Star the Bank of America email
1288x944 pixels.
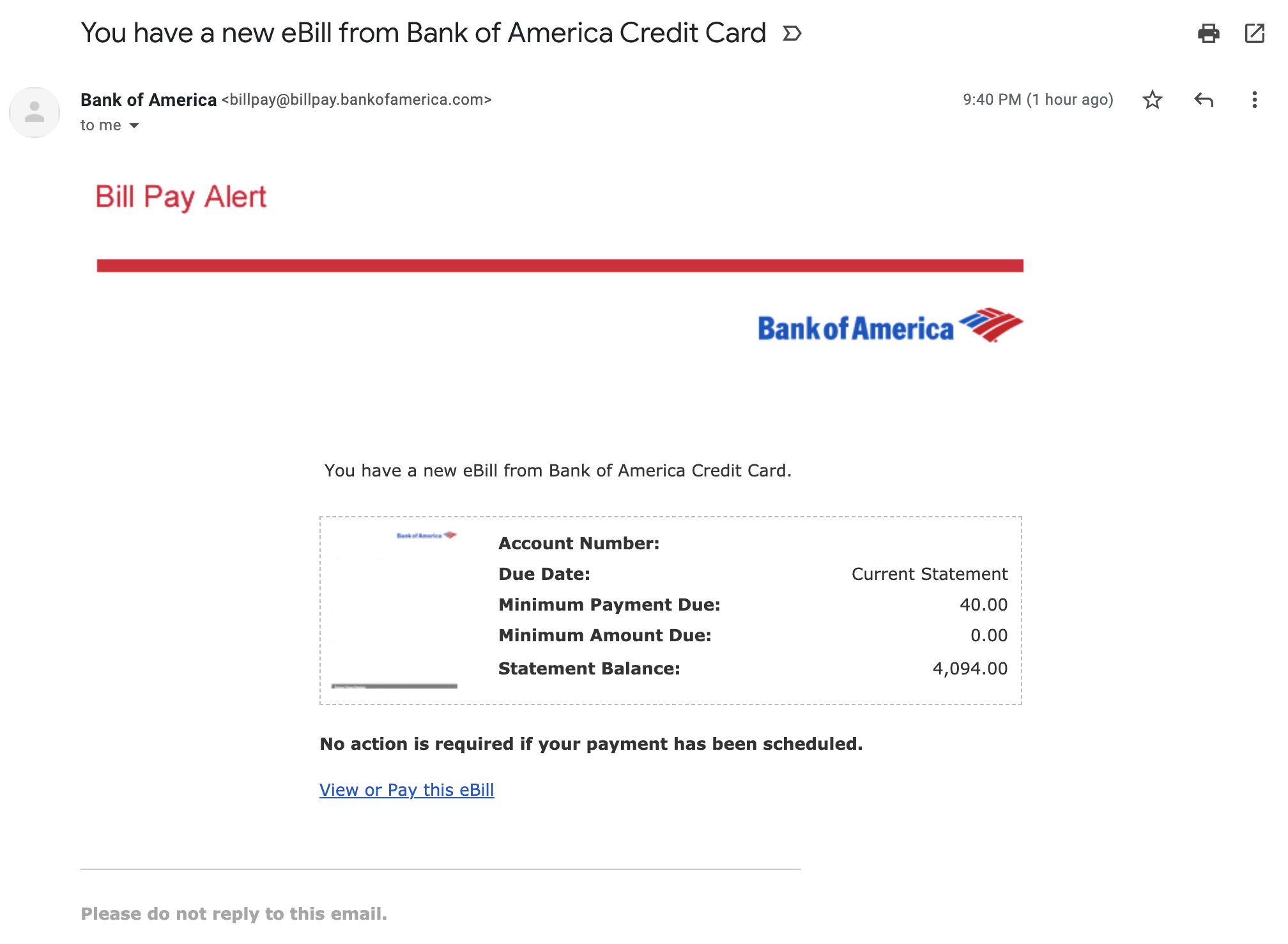[x=1152, y=100]
